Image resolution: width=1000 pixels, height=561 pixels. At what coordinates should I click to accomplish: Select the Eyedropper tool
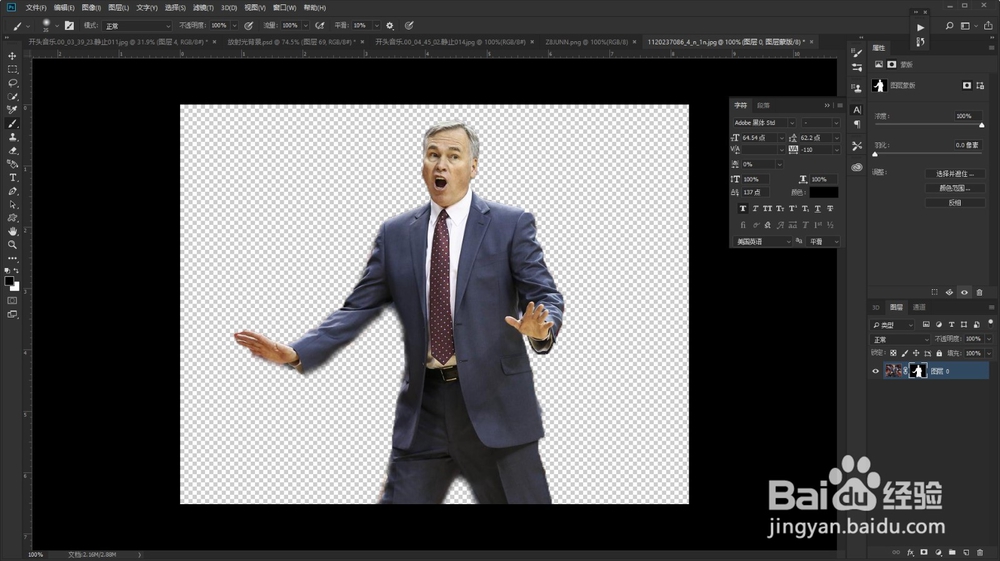pyautogui.click(x=12, y=110)
